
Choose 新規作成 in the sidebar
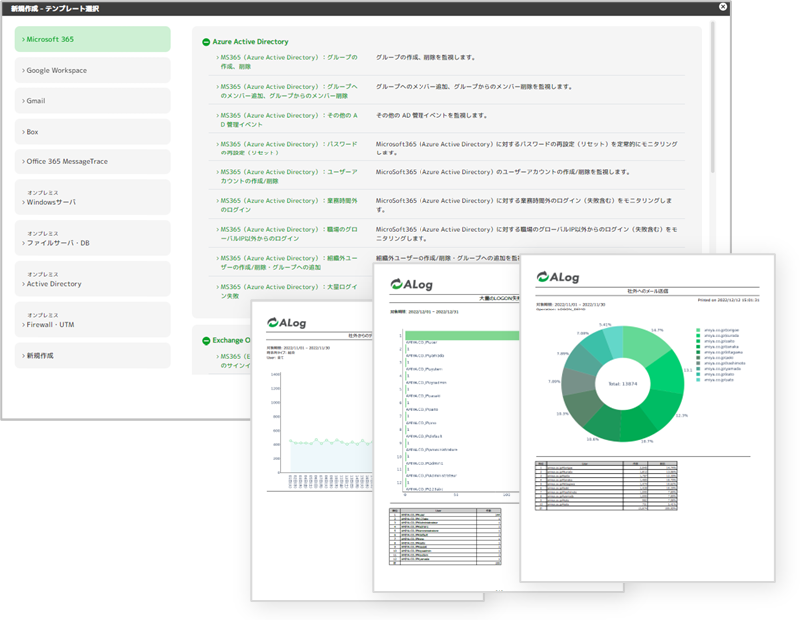pos(92,356)
